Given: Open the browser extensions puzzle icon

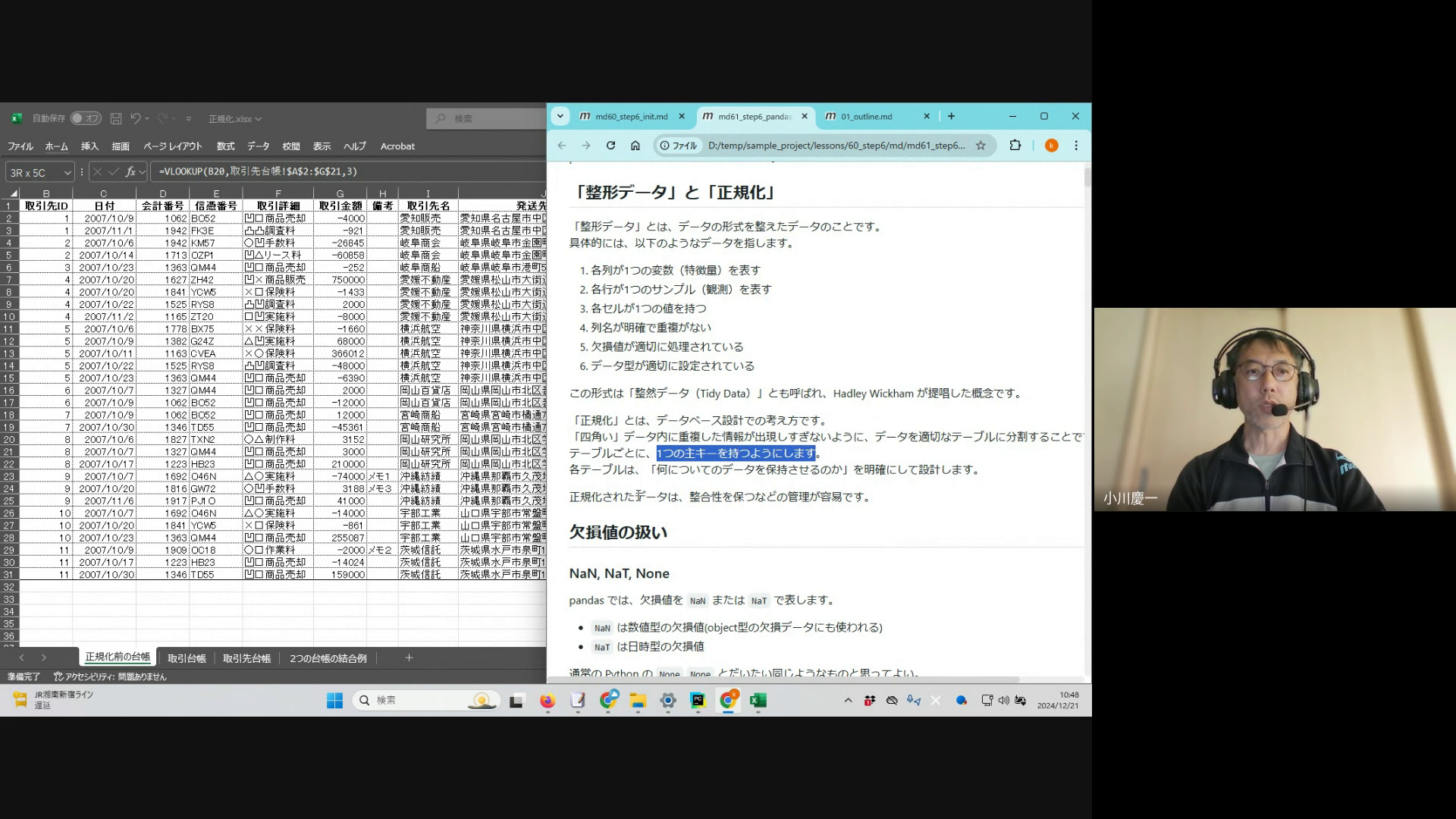Looking at the screenshot, I should (x=1015, y=146).
